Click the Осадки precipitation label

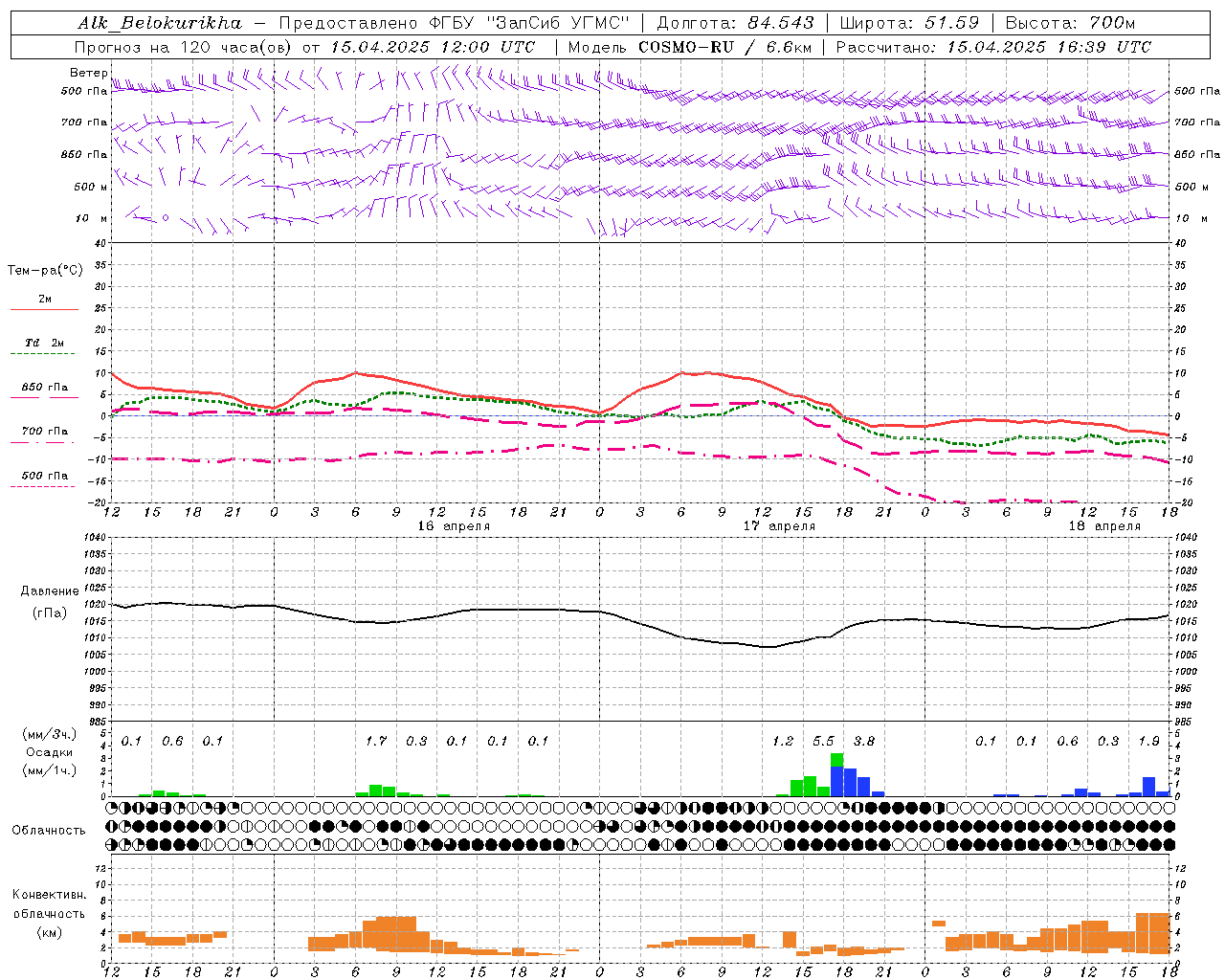coord(50,752)
